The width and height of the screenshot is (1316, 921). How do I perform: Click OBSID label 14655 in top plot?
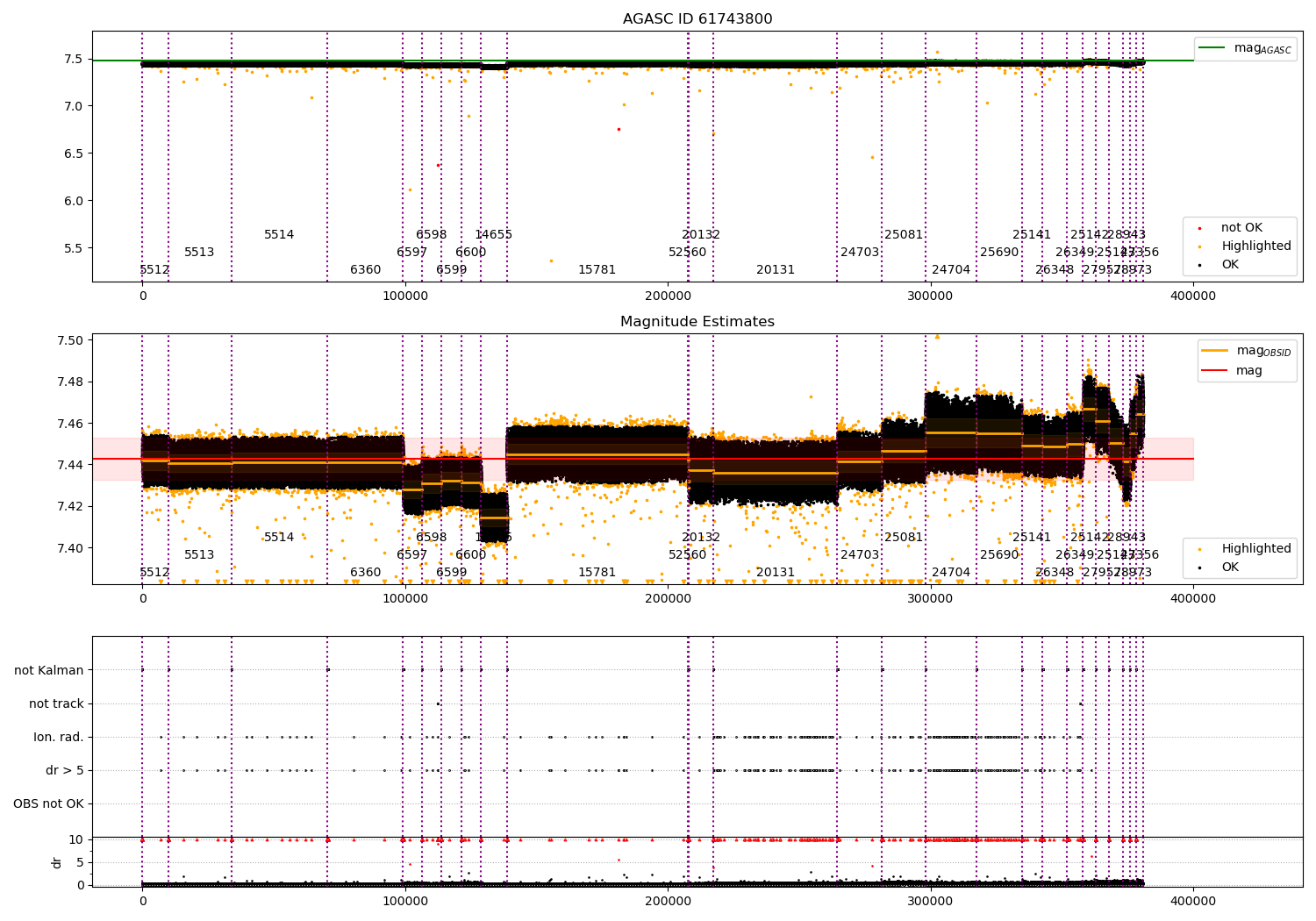point(494,234)
